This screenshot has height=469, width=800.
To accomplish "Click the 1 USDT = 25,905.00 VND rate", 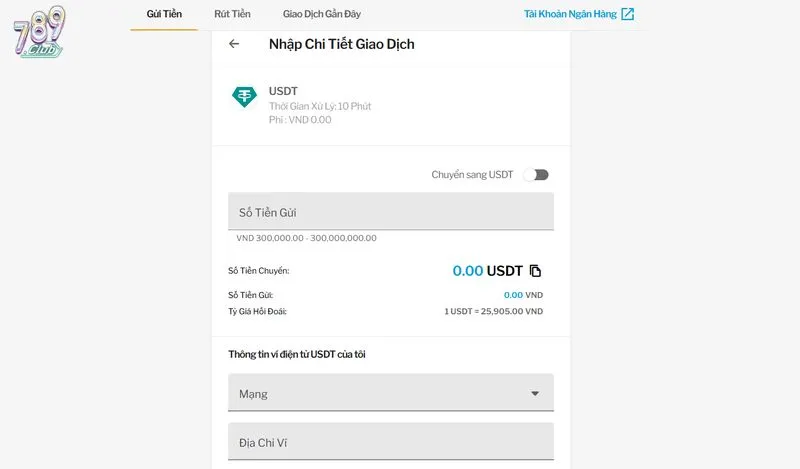I will (493, 311).
